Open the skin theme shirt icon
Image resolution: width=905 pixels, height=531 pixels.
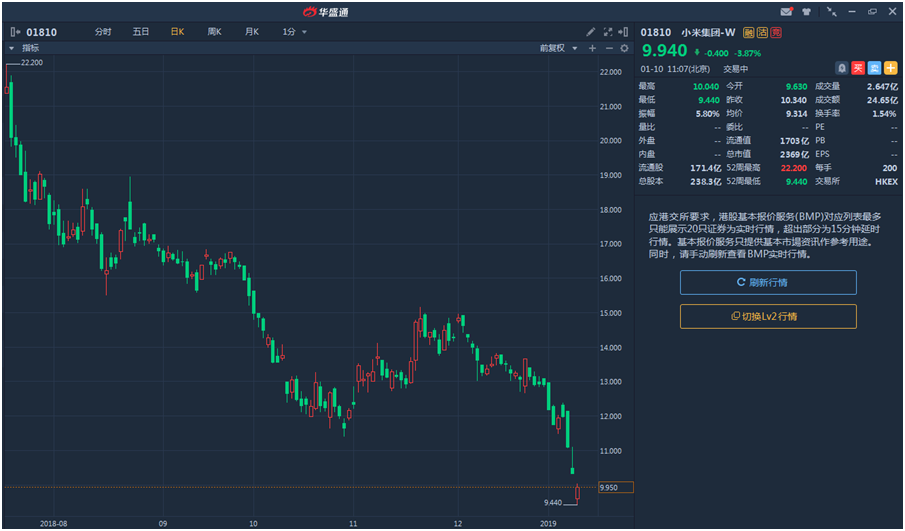(x=807, y=12)
